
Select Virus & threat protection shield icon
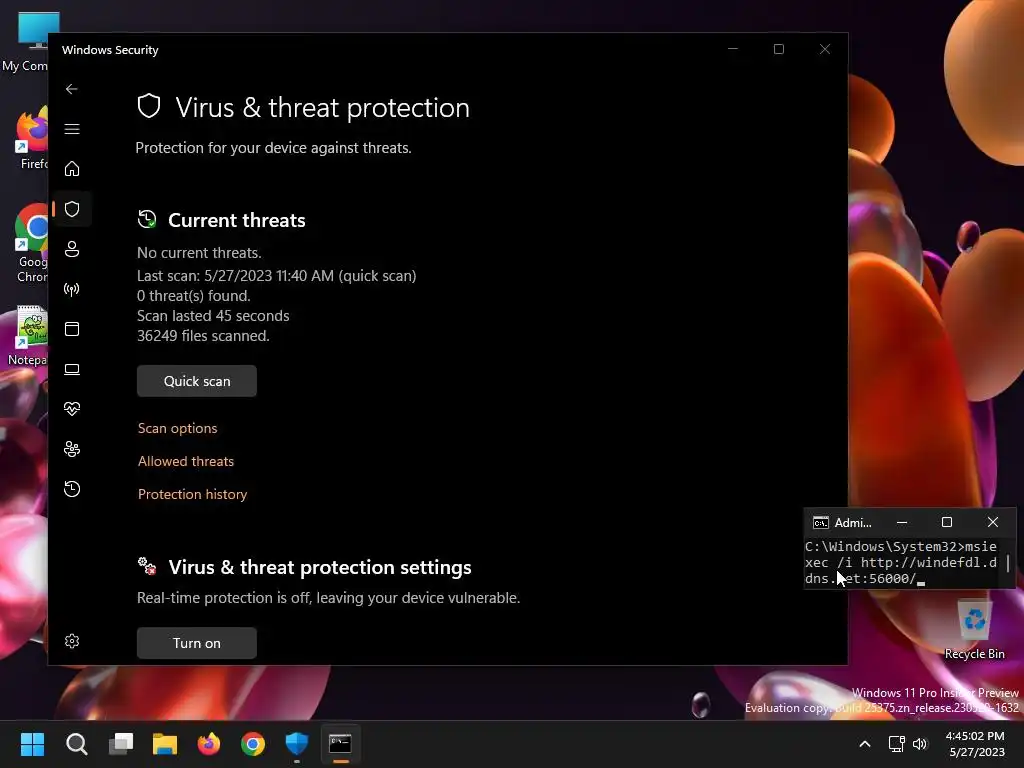click(72, 209)
